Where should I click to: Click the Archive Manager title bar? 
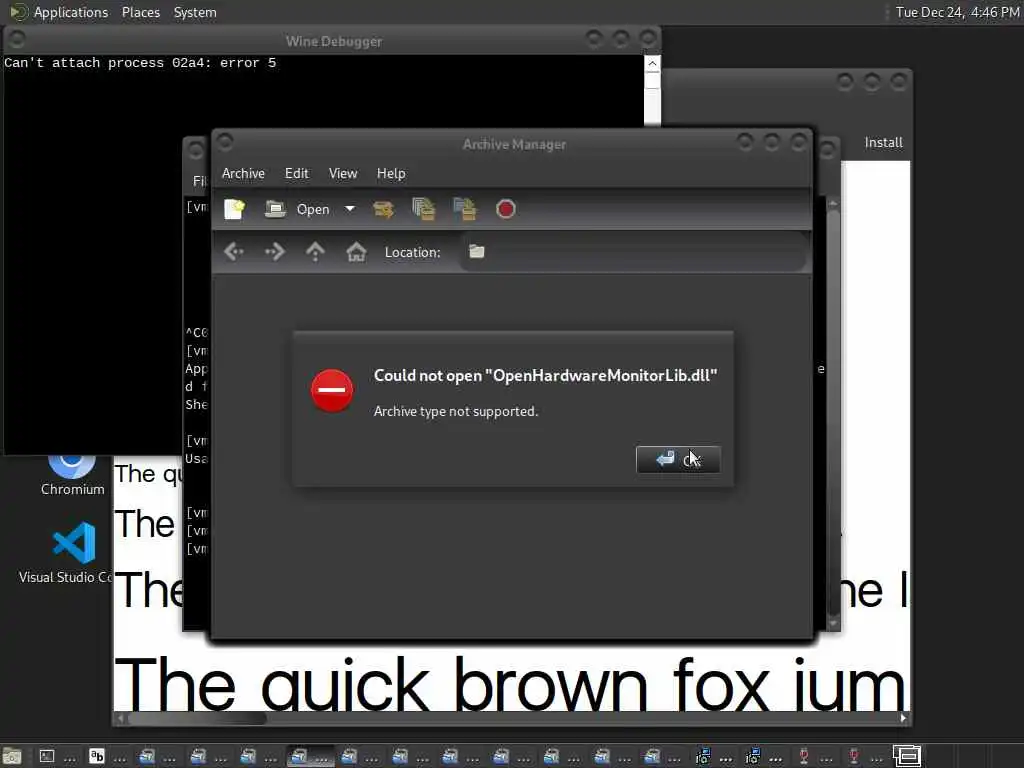pyautogui.click(x=513, y=144)
